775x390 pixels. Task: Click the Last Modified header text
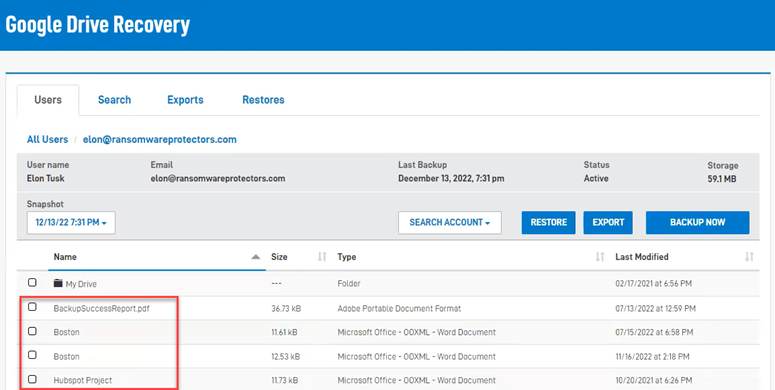point(642,257)
